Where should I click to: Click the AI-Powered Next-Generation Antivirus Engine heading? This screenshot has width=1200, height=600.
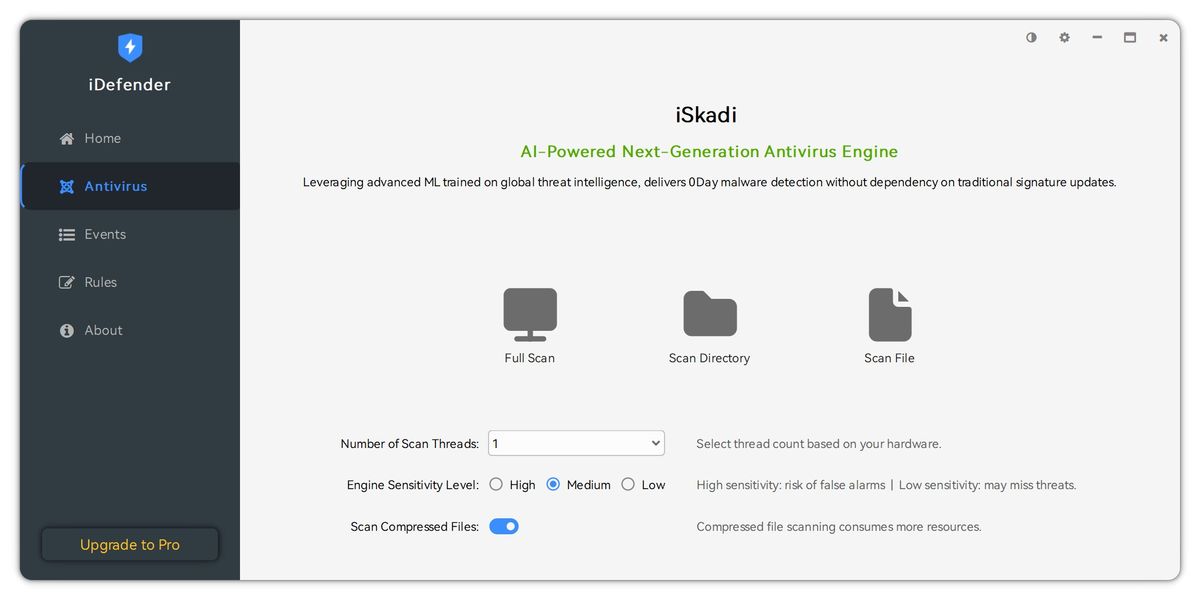(709, 152)
